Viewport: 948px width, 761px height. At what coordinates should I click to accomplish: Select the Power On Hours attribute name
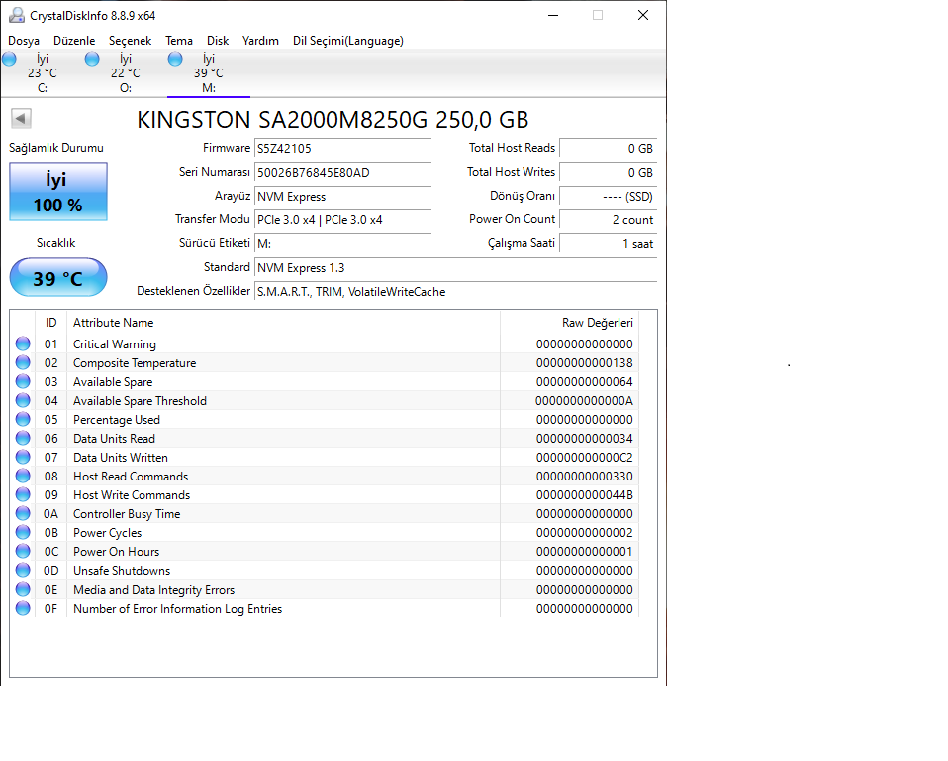tap(116, 552)
